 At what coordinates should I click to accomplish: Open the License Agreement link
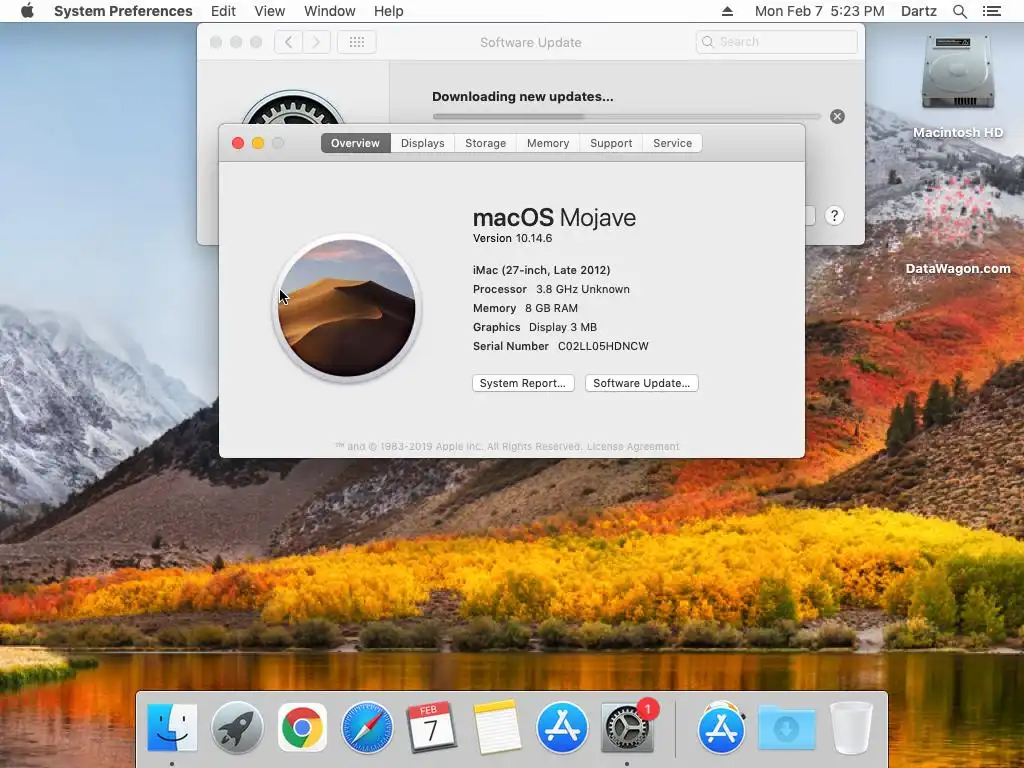coord(633,447)
